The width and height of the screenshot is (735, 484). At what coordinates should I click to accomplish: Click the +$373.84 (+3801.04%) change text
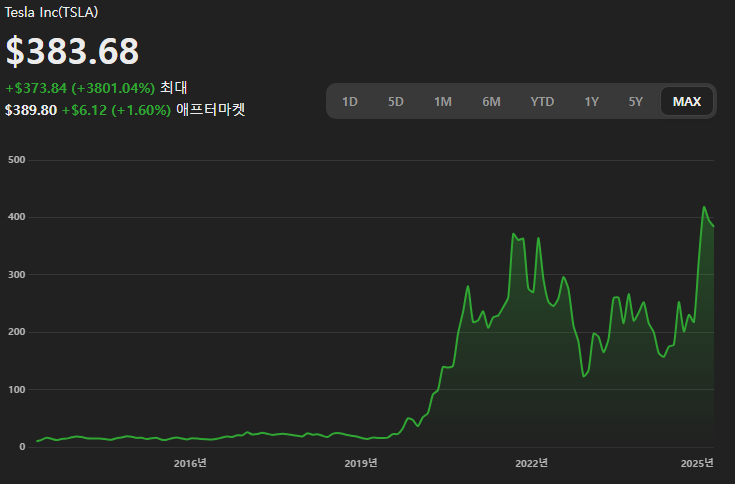pos(80,88)
